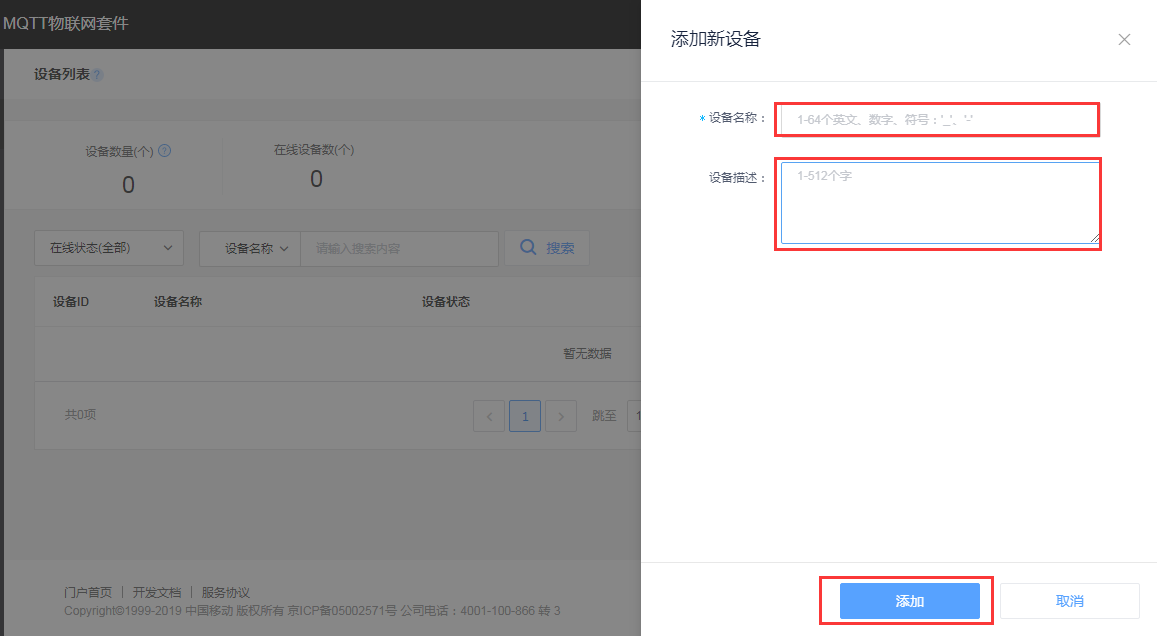Click the 设备状态 column header
The image size is (1157, 636).
click(446, 302)
